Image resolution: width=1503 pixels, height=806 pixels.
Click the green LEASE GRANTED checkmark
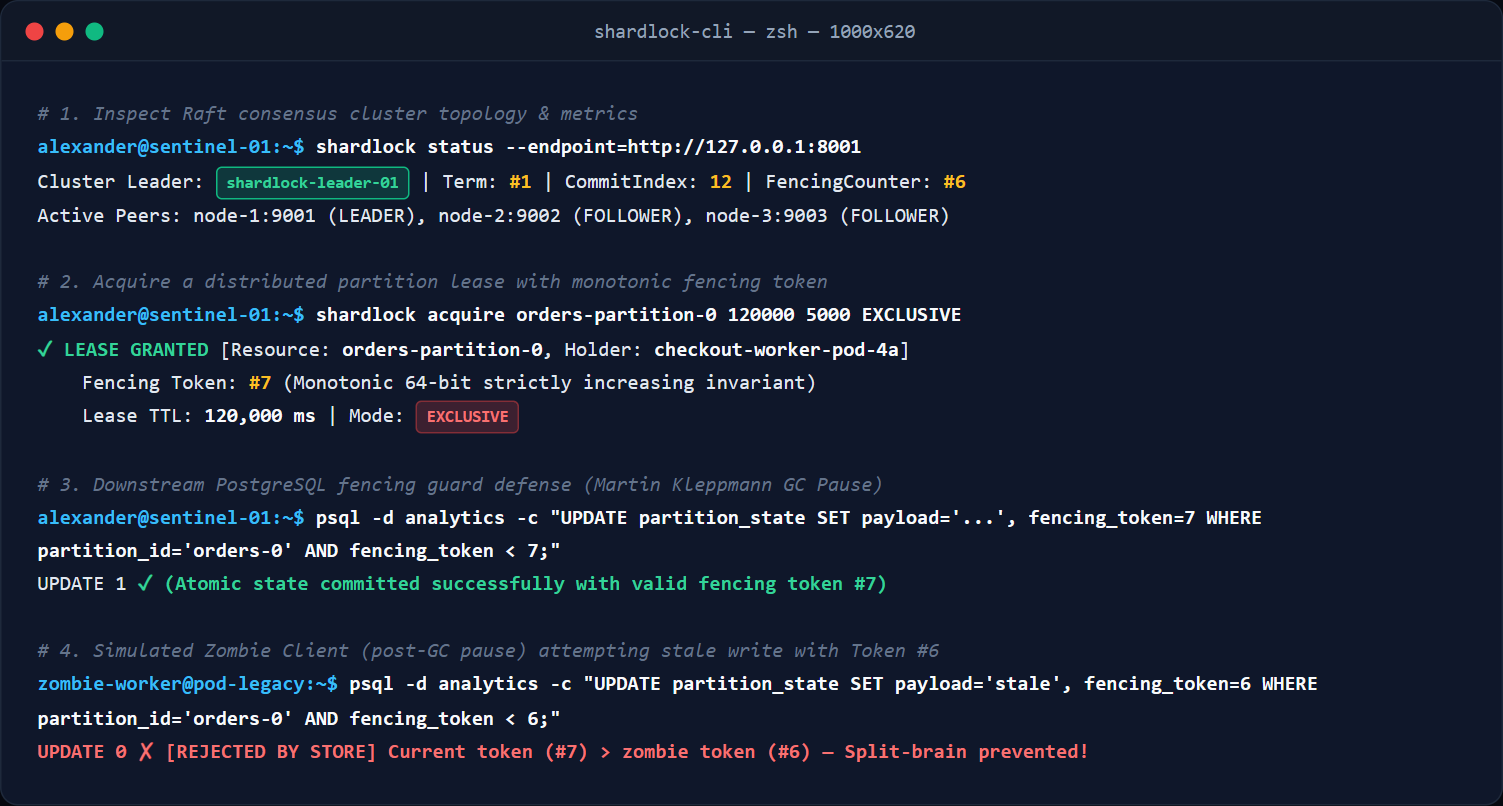point(45,350)
